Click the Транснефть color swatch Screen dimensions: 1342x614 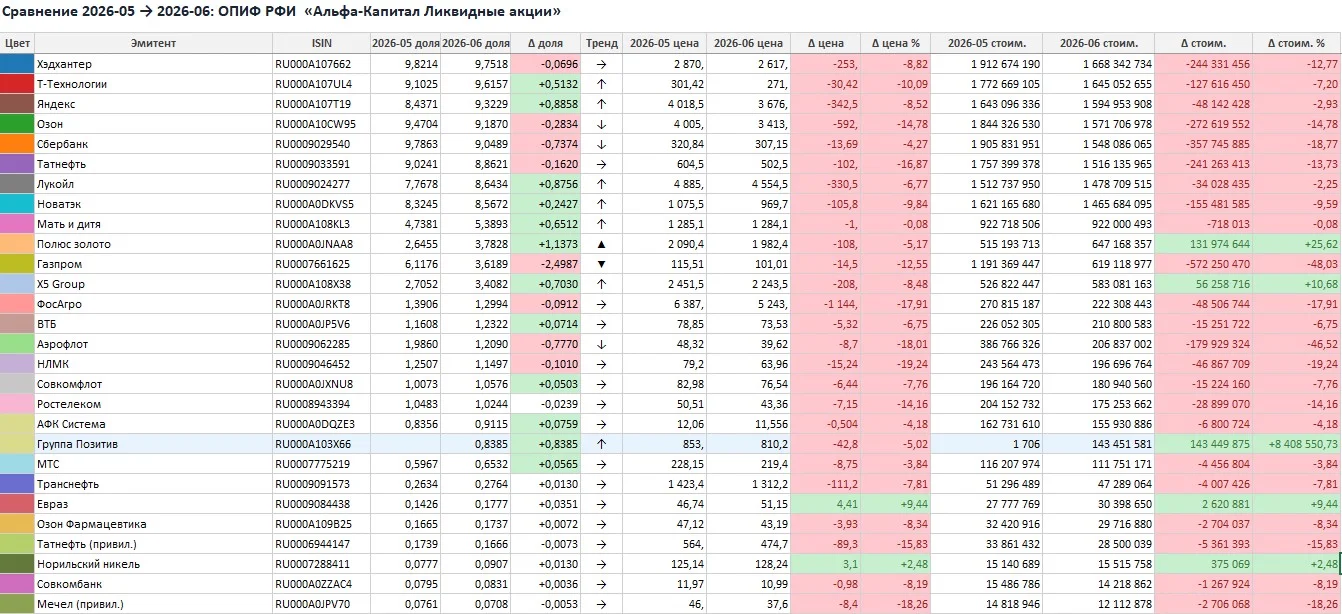pos(17,484)
